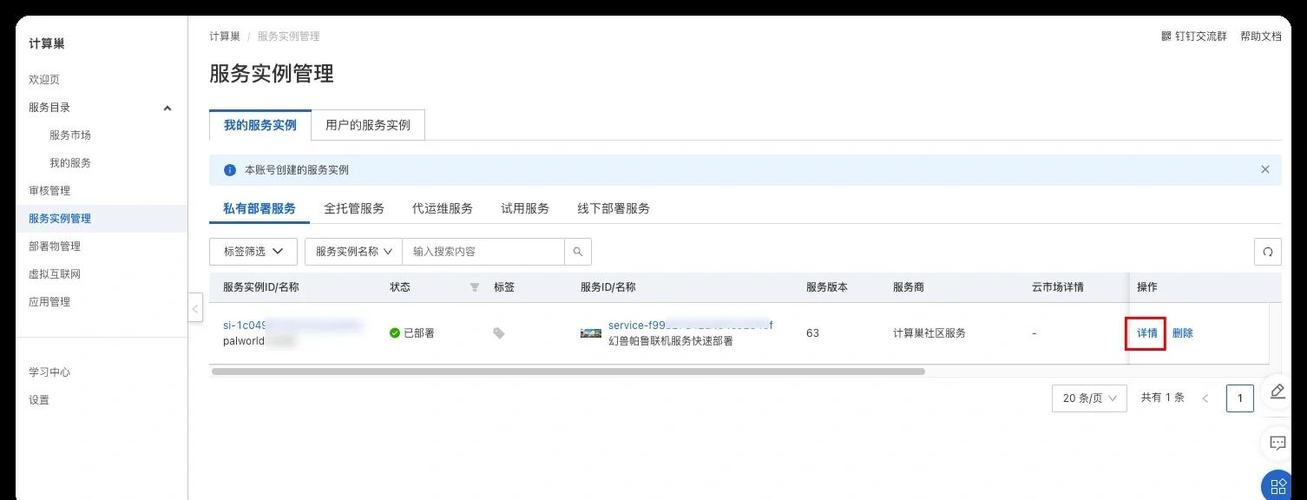This screenshot has width=1307, height=500.
Task: Select the 试用服务 tab
Action: (x=525, y=208)
